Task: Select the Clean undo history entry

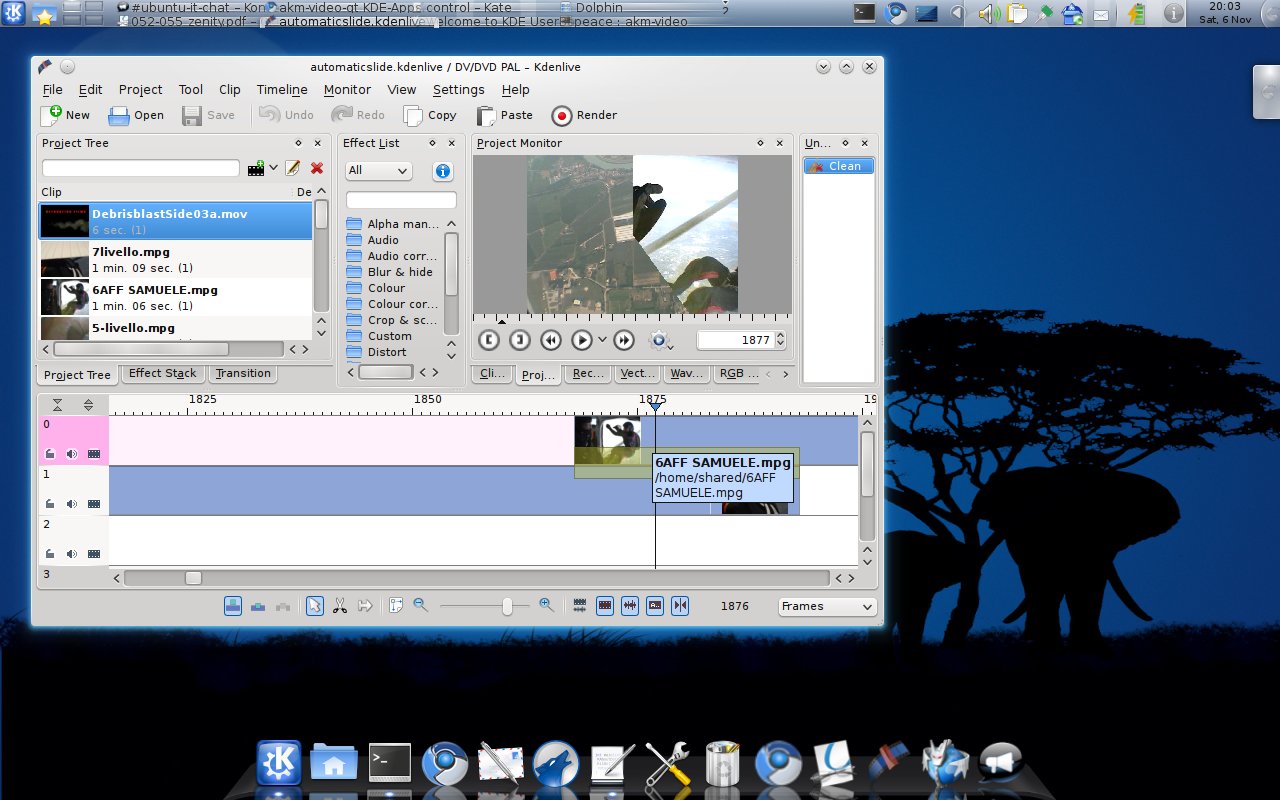Action: click(x=838, y=166)
